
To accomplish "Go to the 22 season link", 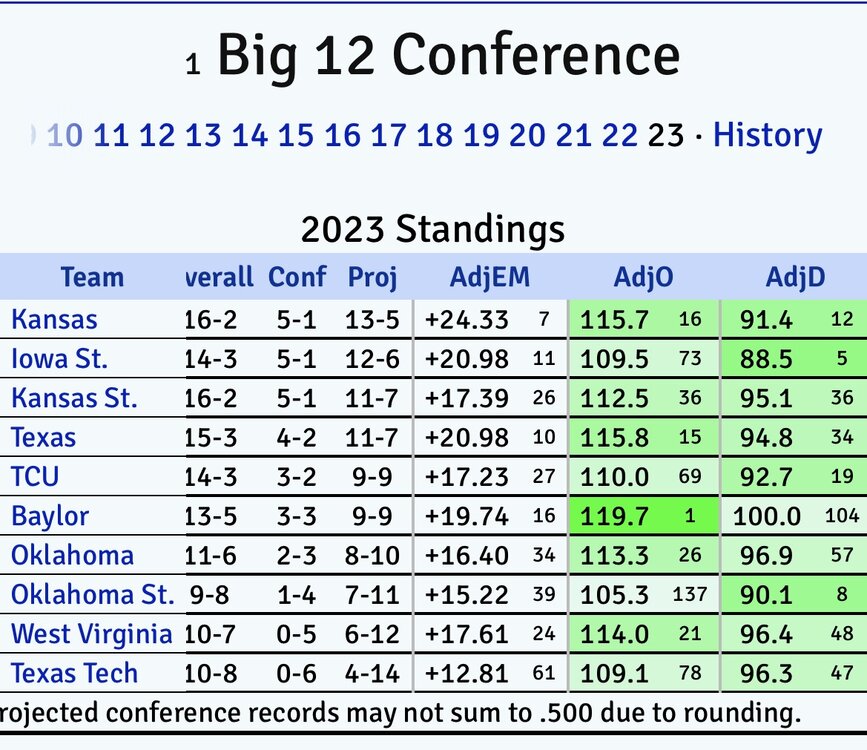I will pos(620,135).
